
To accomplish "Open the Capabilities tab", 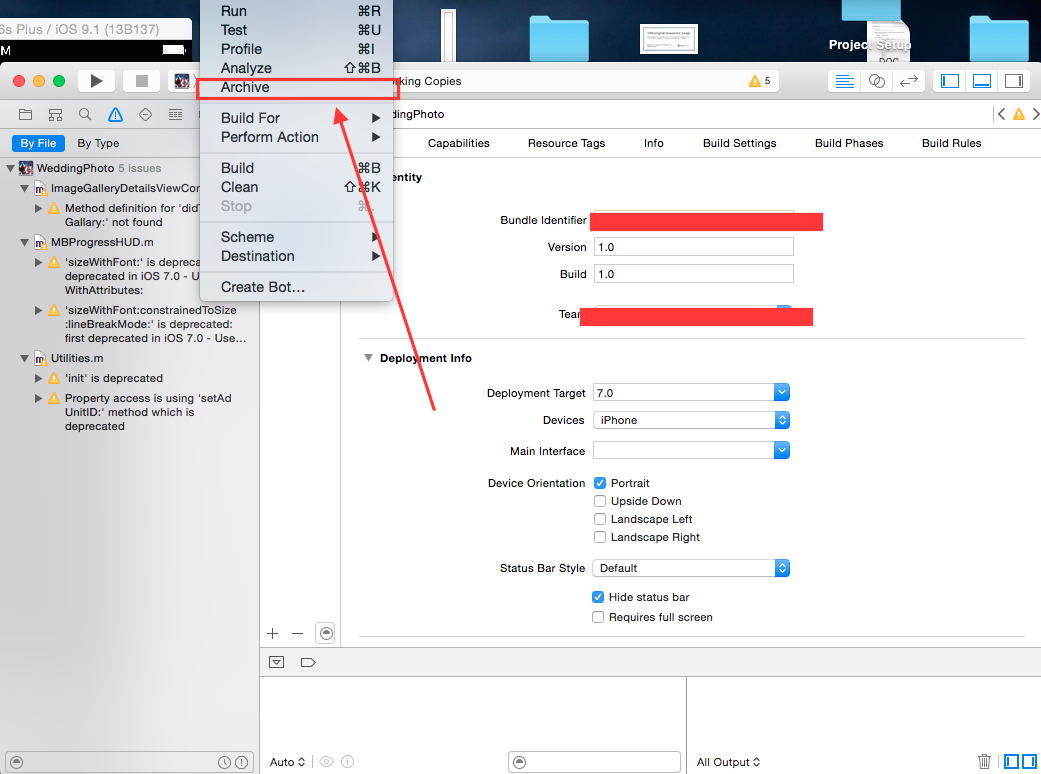I will (x=458, y=143).
